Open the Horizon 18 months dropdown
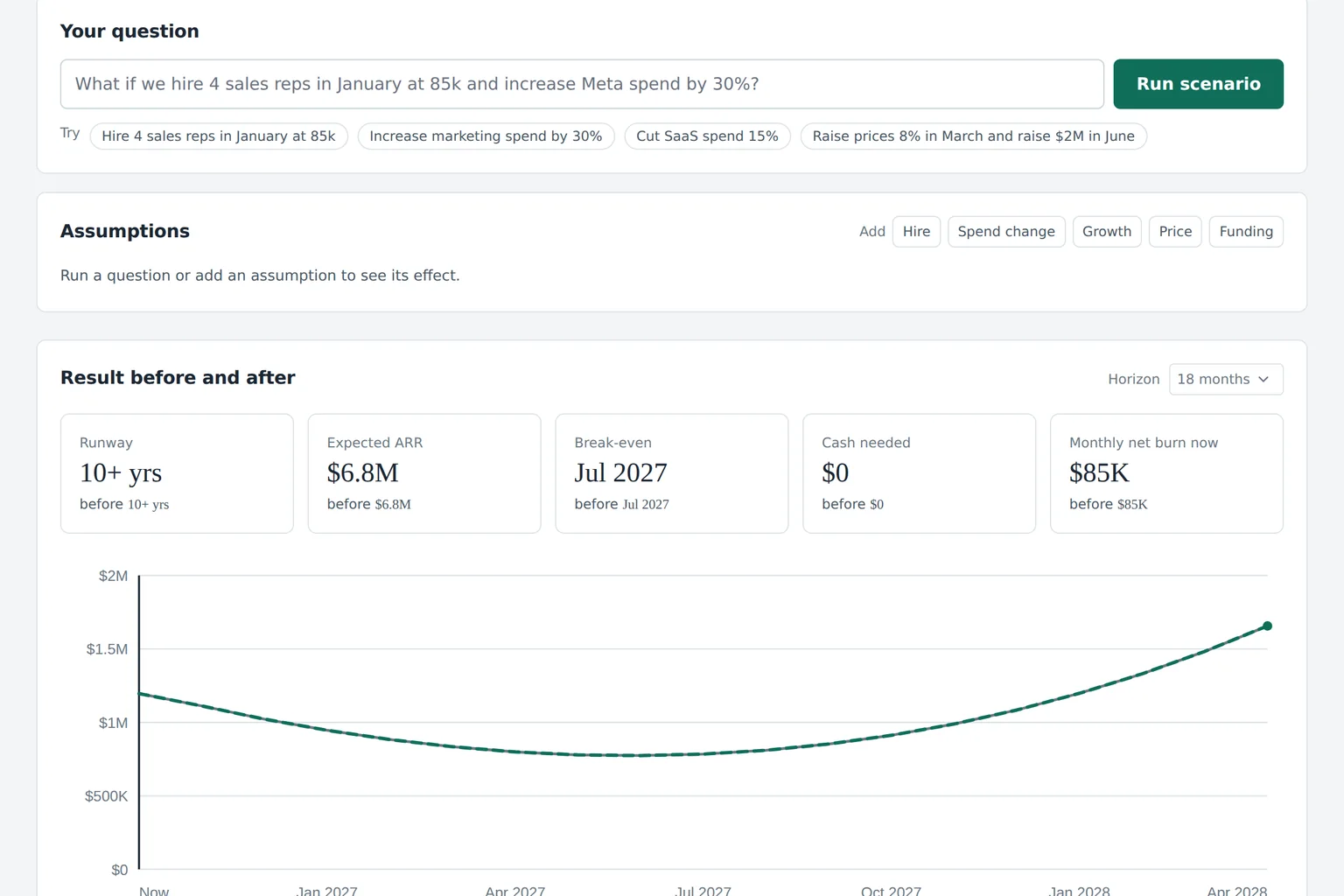Image resolution: width=1344 pixels, height=896 pixels. (x=1226, y=380)
